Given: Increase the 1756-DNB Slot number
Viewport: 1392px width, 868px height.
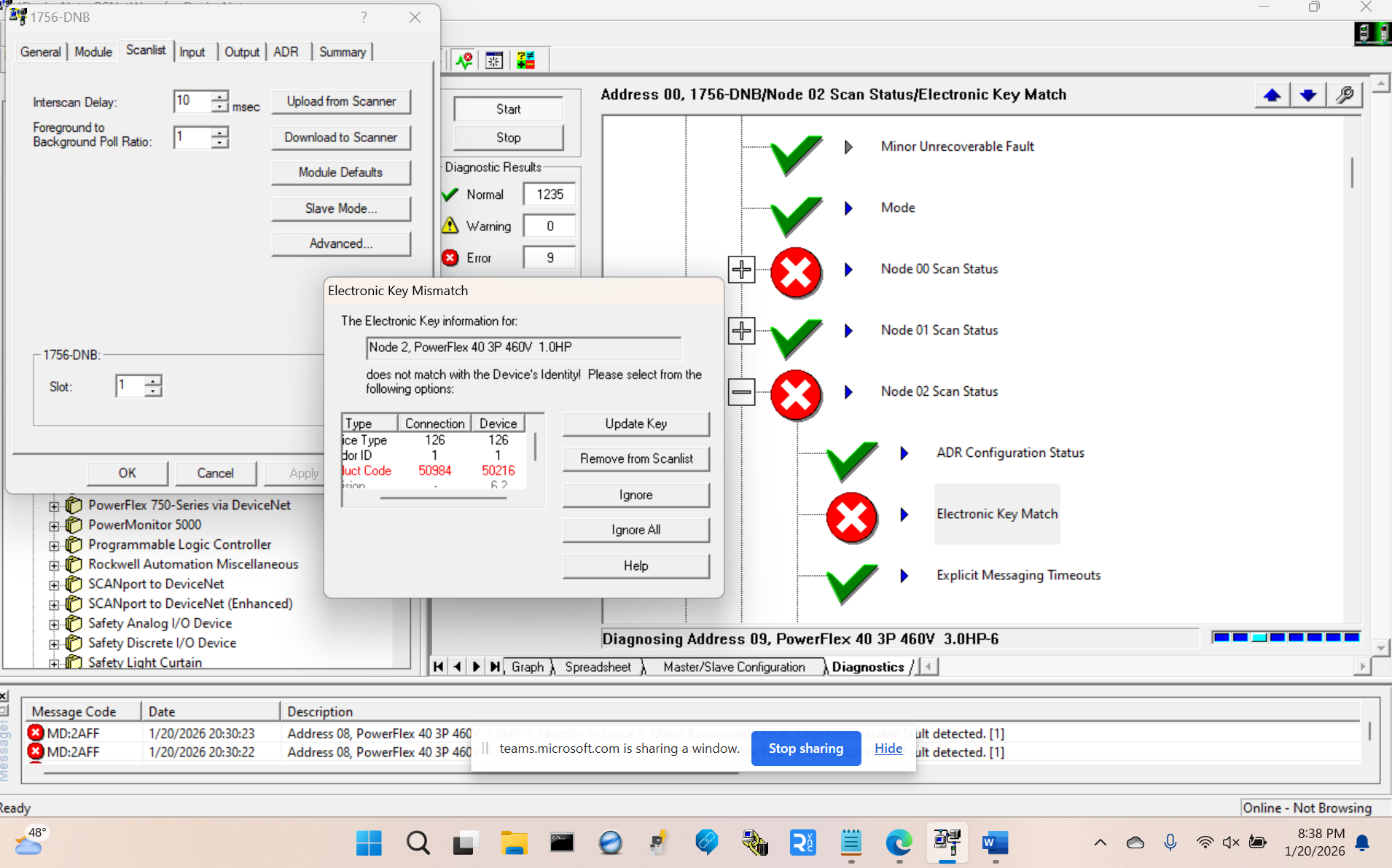Looking at the screenshot, I should pyautogui.click(x=153, y=380).
